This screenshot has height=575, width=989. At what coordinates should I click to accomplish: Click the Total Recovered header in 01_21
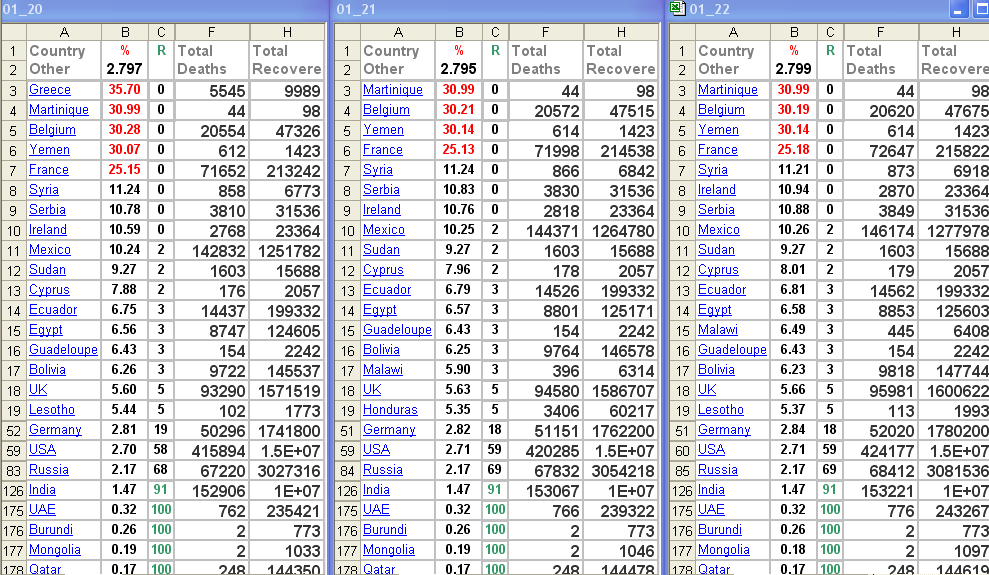pyautogui.click(x=621, y=60)
